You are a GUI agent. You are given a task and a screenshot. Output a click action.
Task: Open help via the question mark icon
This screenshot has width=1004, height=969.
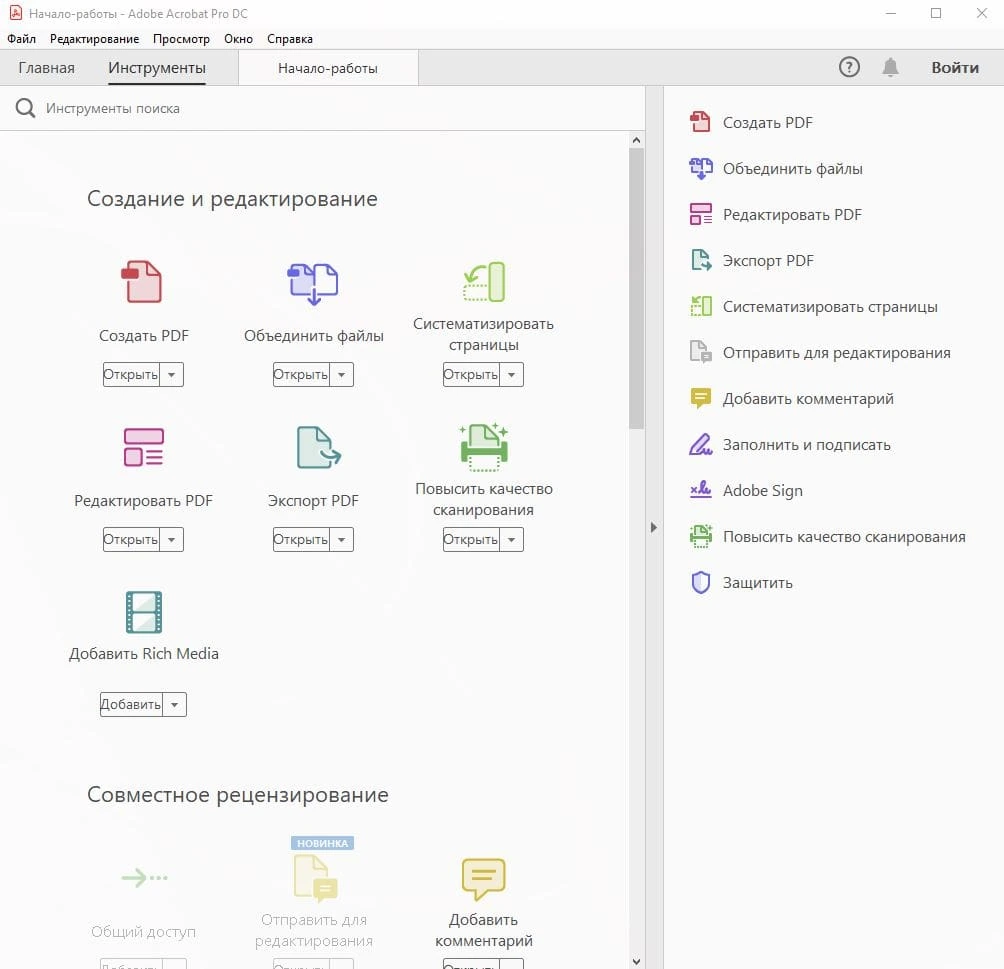tap(849, 67)
